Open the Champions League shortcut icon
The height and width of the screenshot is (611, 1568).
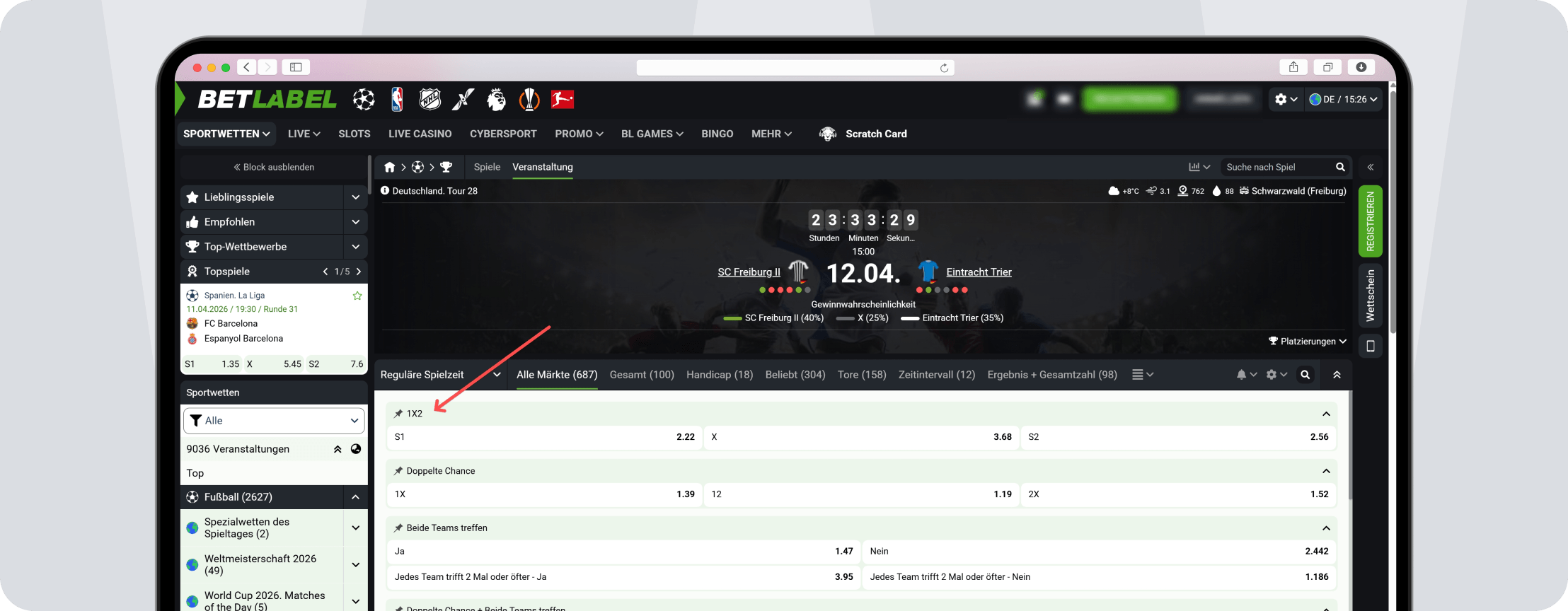click(x=364, y=100)
